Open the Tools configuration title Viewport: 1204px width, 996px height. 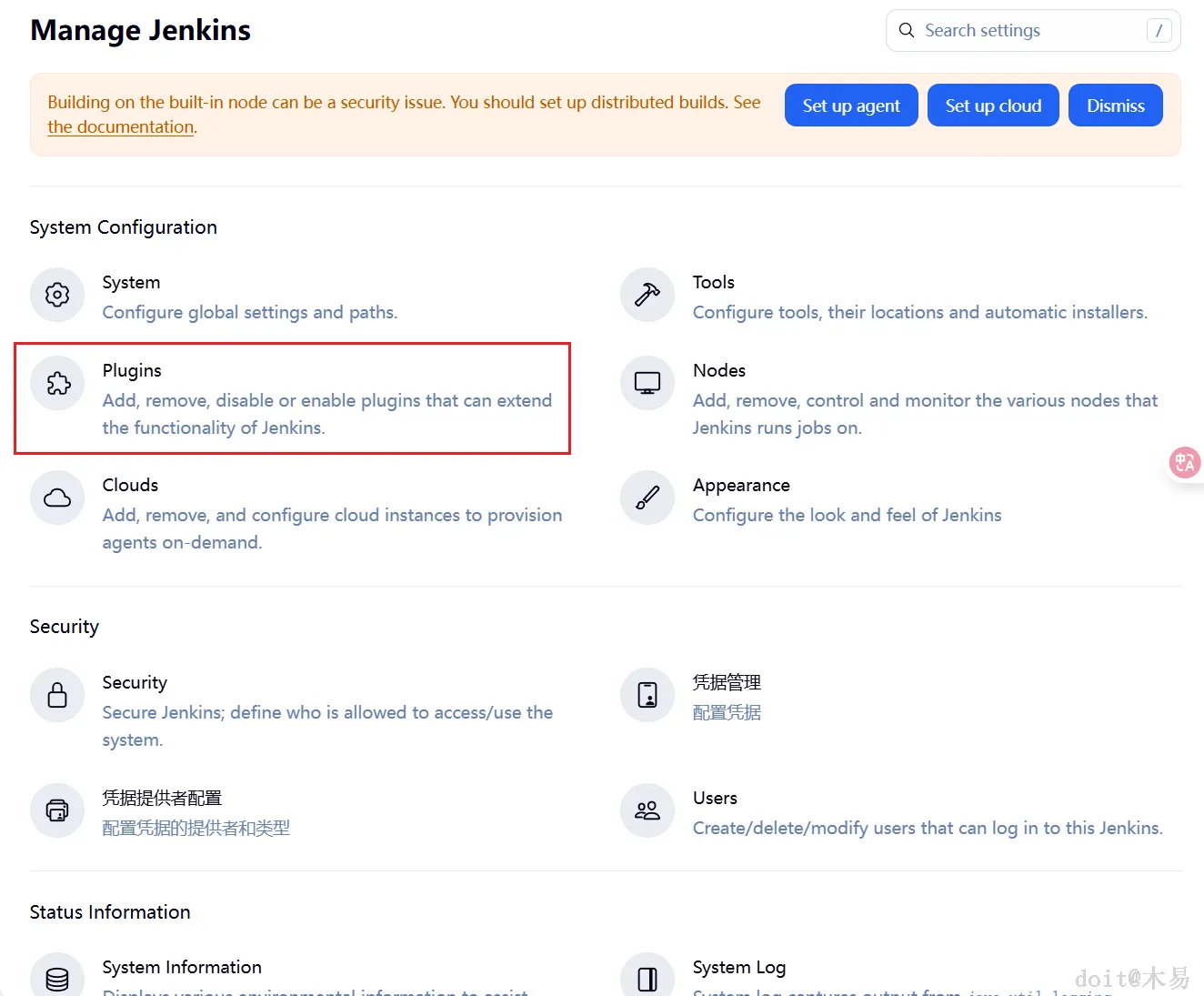[x=714, y=282]
